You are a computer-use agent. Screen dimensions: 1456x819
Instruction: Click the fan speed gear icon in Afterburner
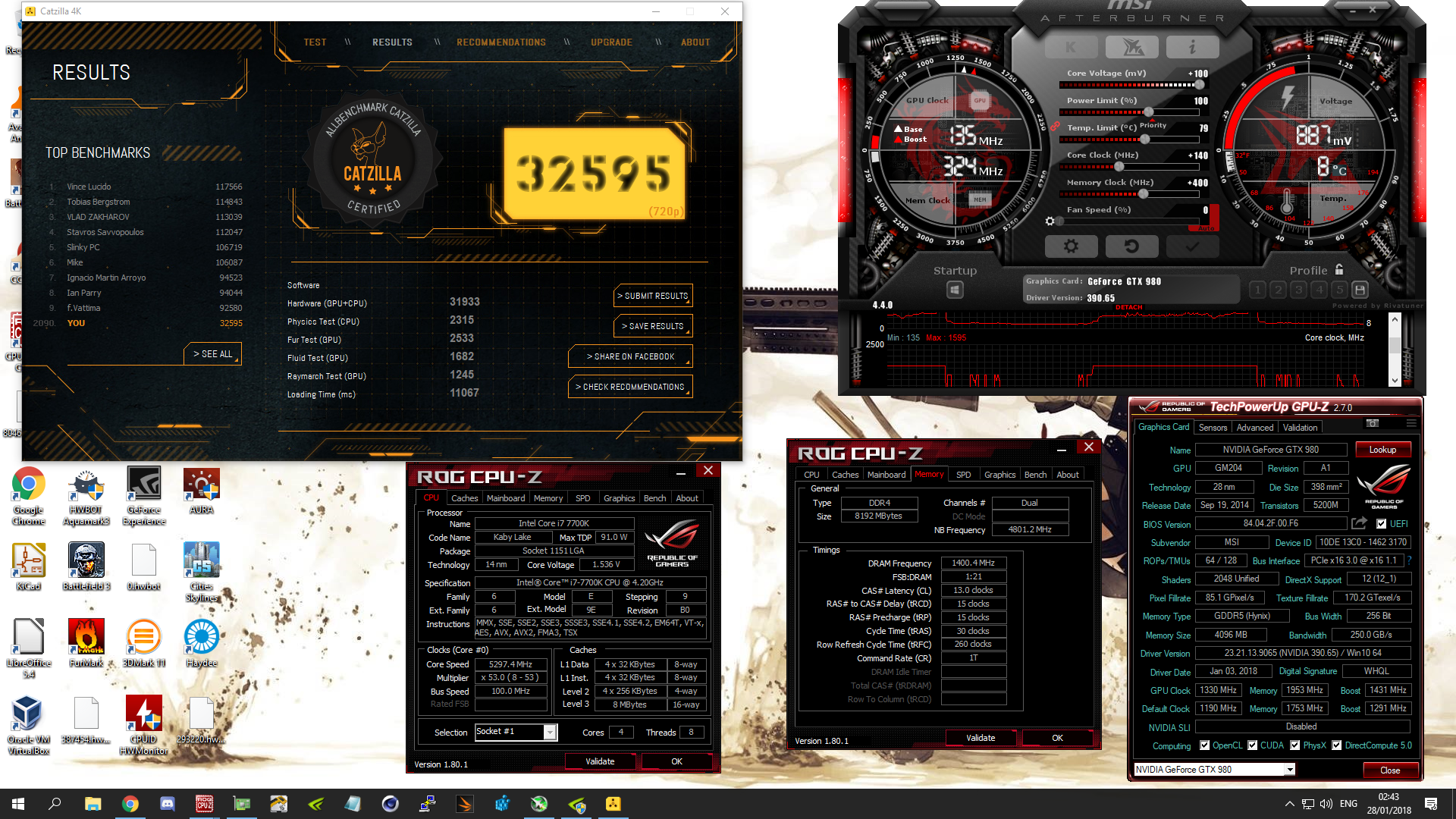1050,221
